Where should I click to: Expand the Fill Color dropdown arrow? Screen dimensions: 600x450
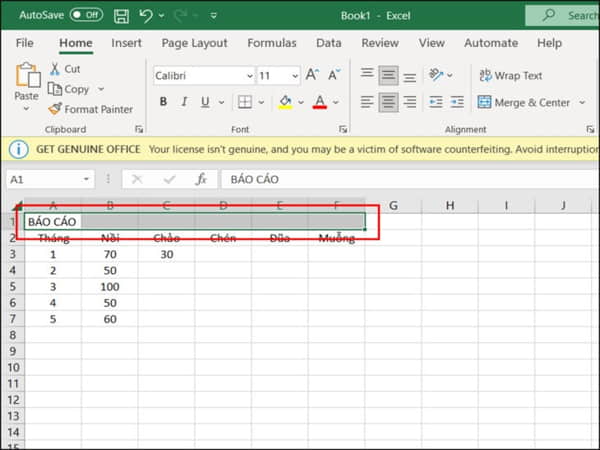301,102
